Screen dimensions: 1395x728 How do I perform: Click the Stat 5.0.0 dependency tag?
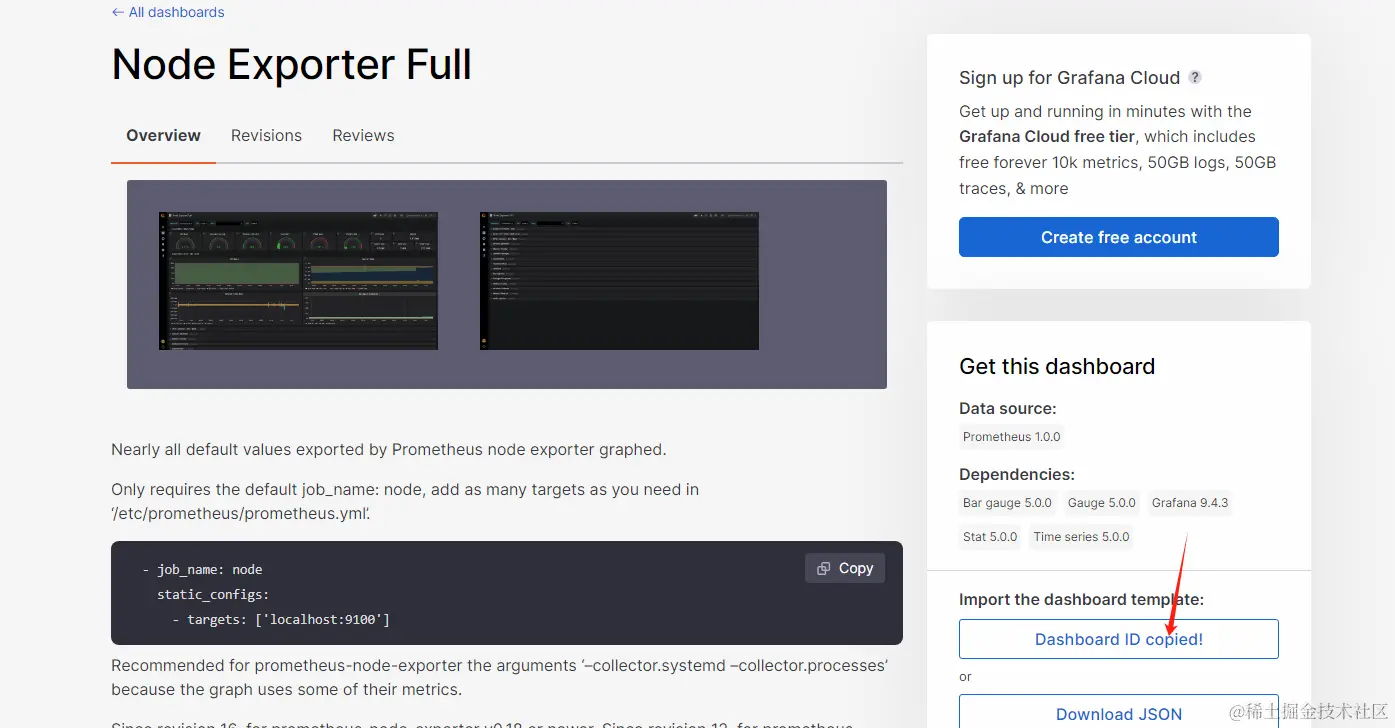[990, 537]
